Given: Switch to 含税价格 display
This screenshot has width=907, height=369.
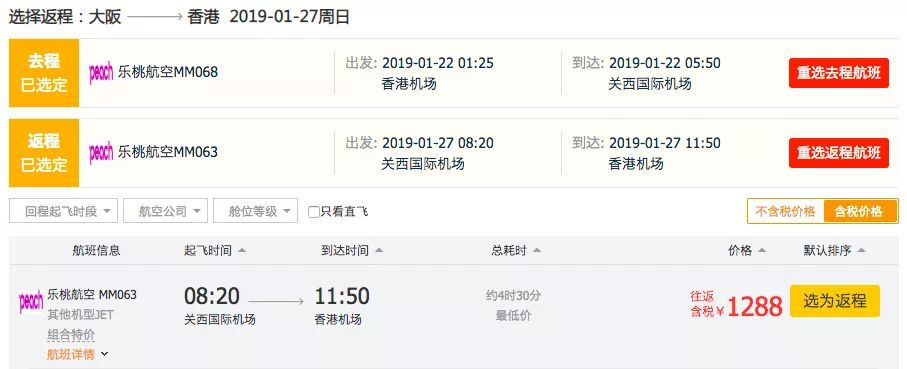Looking at the screenshot, I should click(x=861, y=211).
